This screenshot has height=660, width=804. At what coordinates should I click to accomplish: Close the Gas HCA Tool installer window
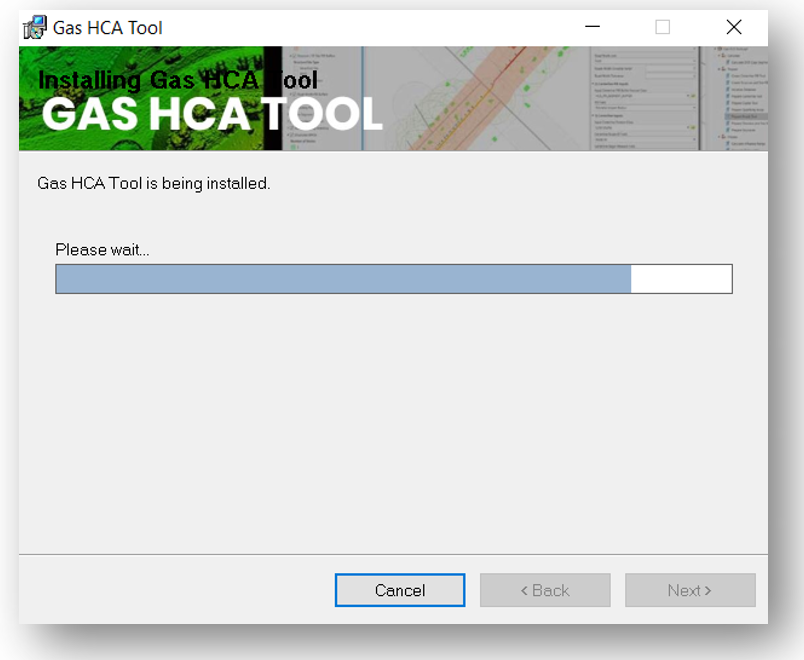[734, 27]
